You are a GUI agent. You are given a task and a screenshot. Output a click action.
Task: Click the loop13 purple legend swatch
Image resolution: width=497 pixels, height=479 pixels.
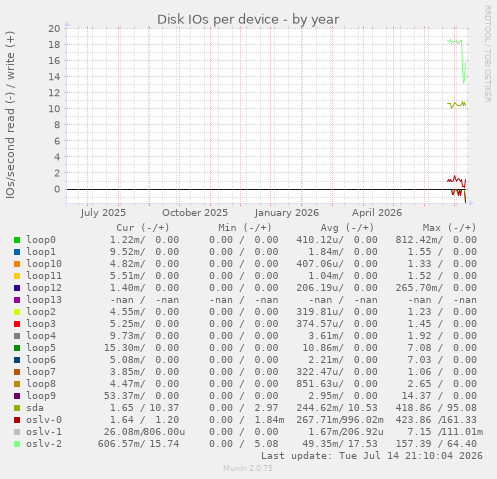17,300
